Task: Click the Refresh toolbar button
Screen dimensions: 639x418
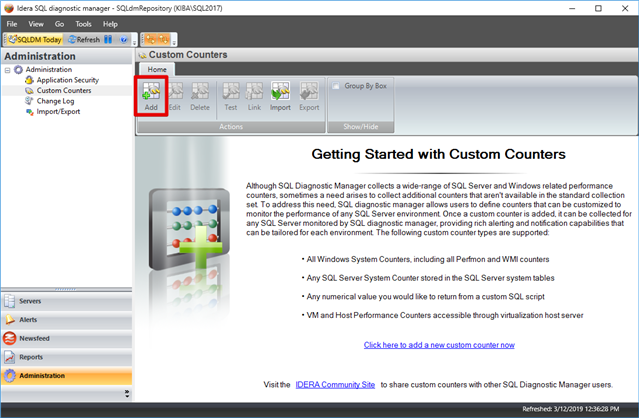Action: pos(84,40)
